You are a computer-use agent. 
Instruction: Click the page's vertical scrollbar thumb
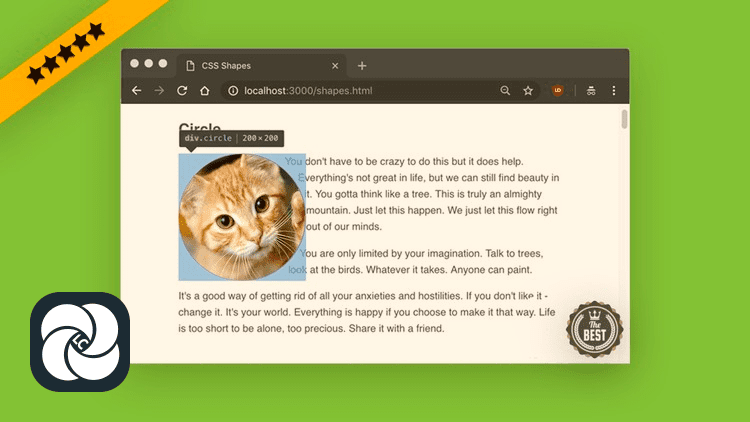624,119
